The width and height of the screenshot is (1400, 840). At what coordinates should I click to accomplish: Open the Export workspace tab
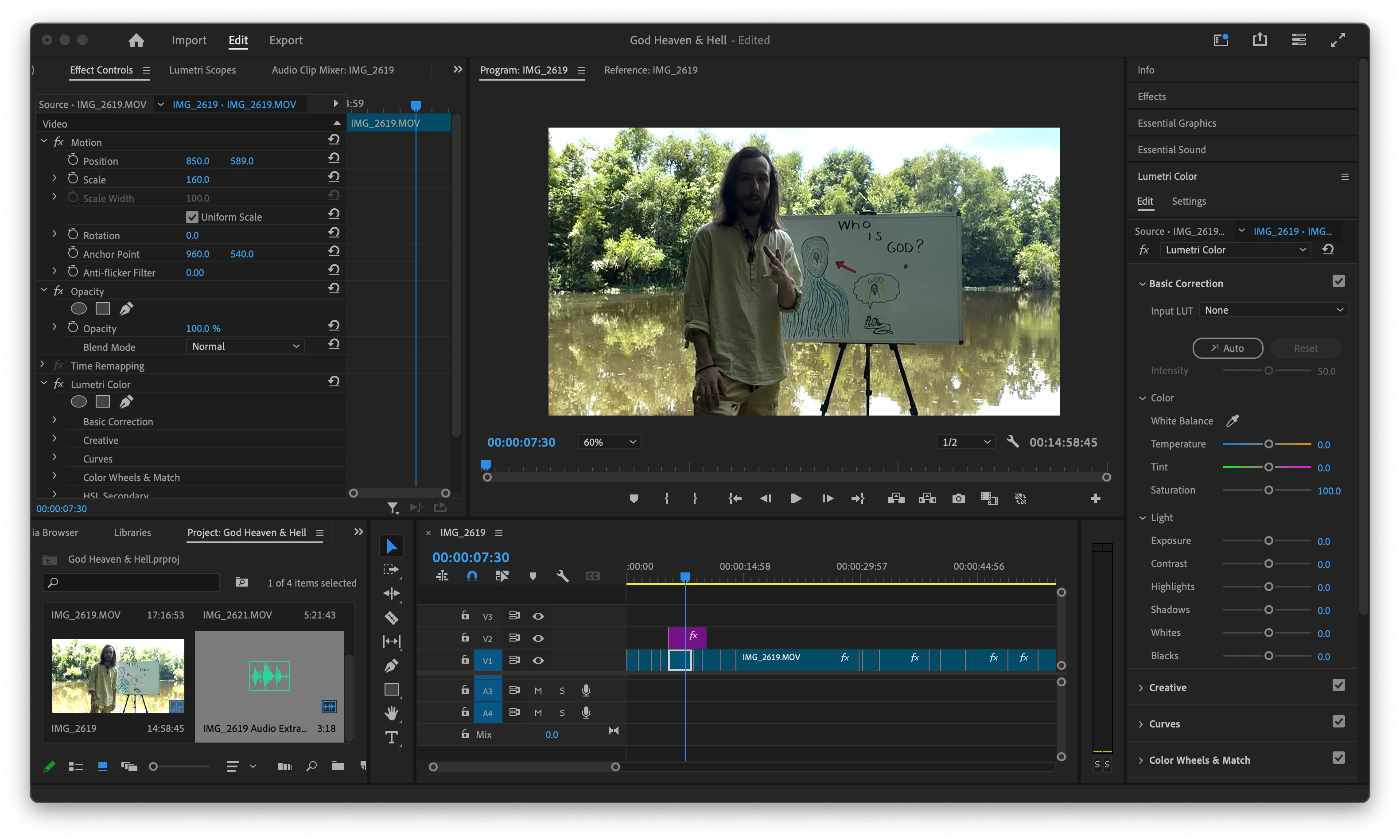[x=286, y=40]
